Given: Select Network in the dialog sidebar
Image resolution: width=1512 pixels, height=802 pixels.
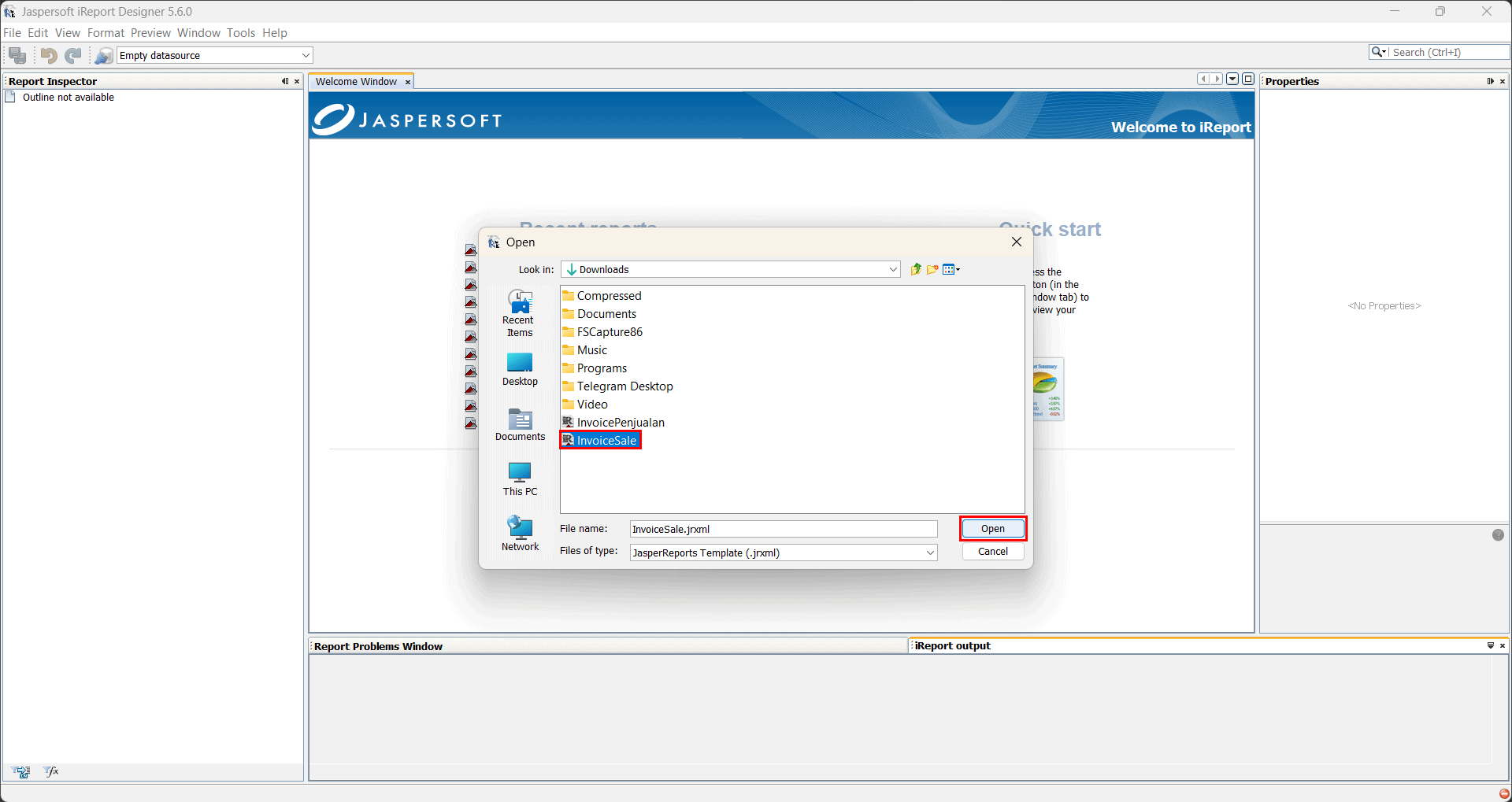Looking at the screenshot, I should (x=520, y=534).
